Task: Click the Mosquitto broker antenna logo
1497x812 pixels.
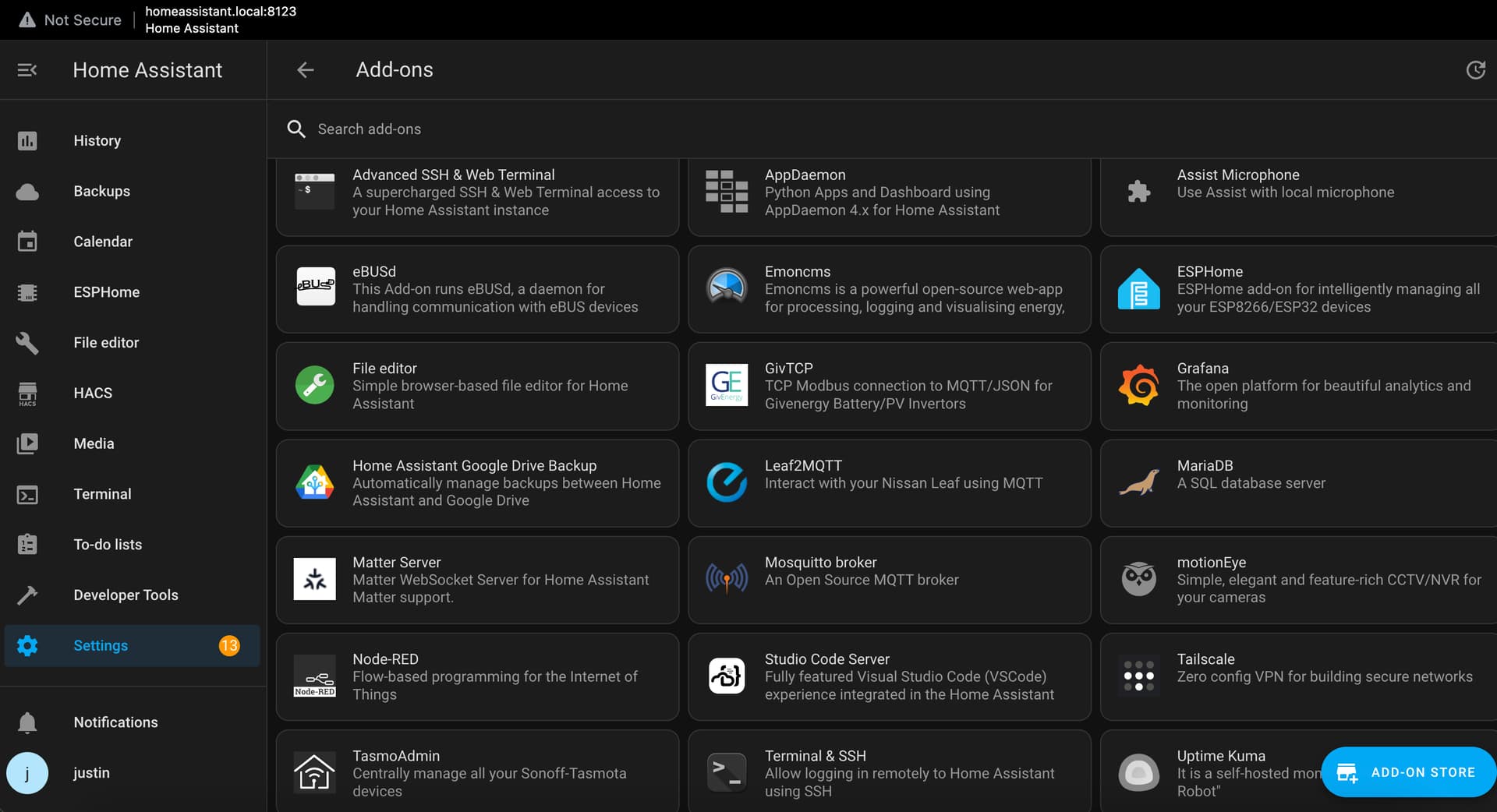Action: coord(727,579)
